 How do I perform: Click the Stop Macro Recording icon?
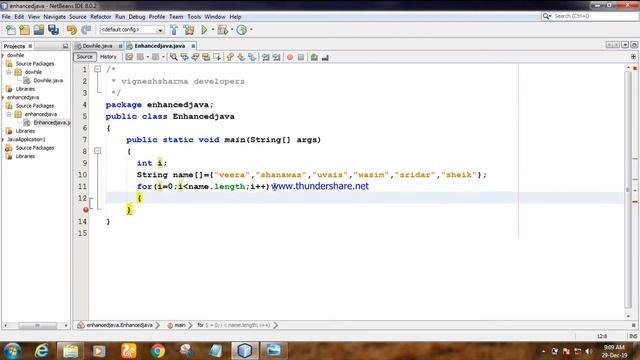[x=301, y=57]
